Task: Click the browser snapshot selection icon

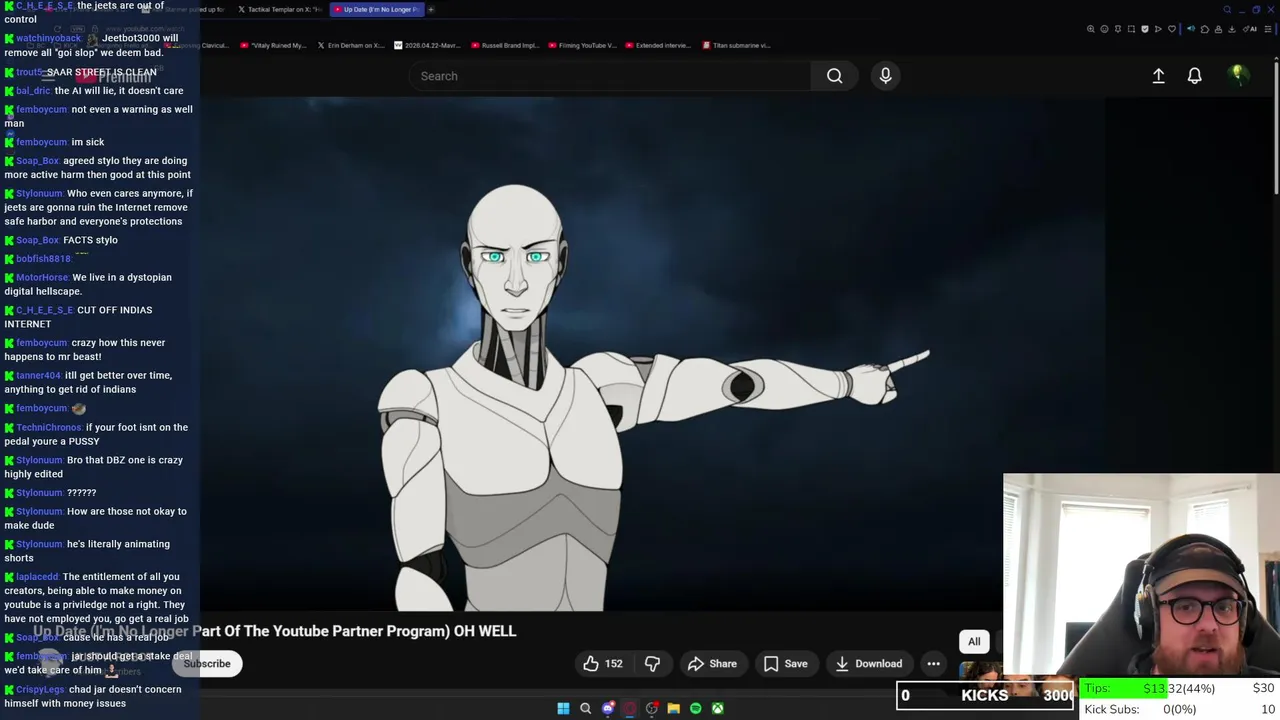Action: (1131, 29)
